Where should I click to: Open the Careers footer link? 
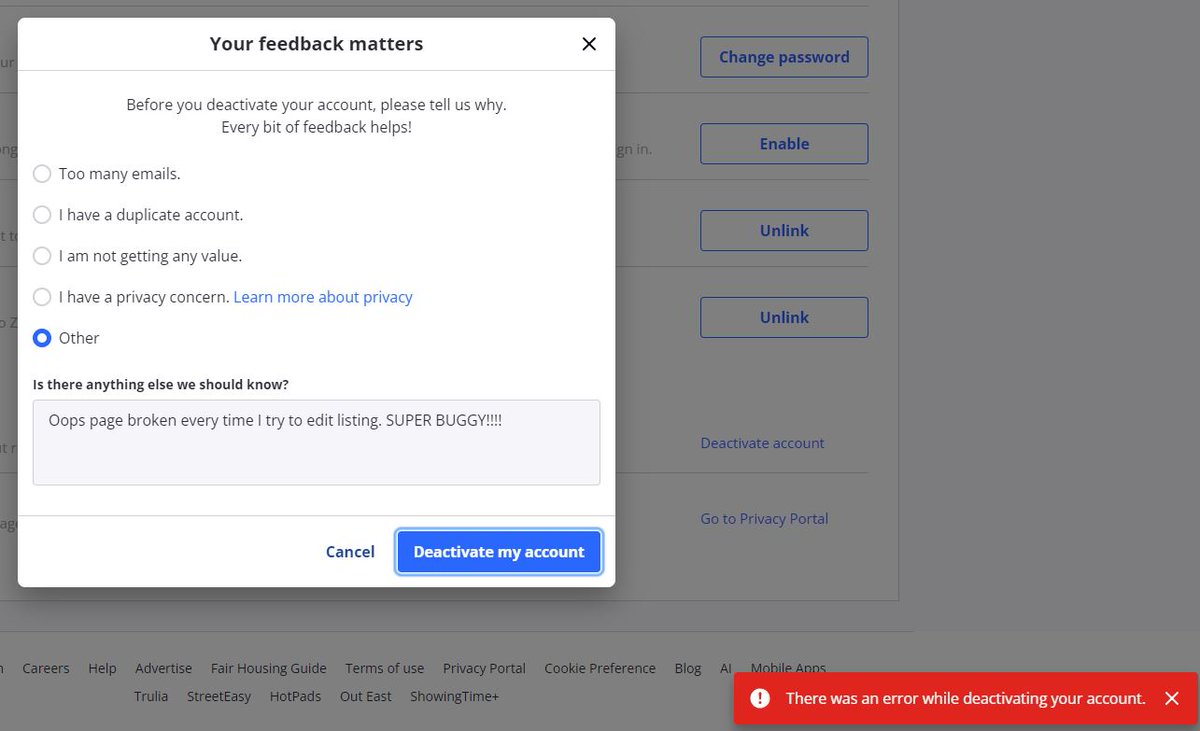[x=46, y=668]
